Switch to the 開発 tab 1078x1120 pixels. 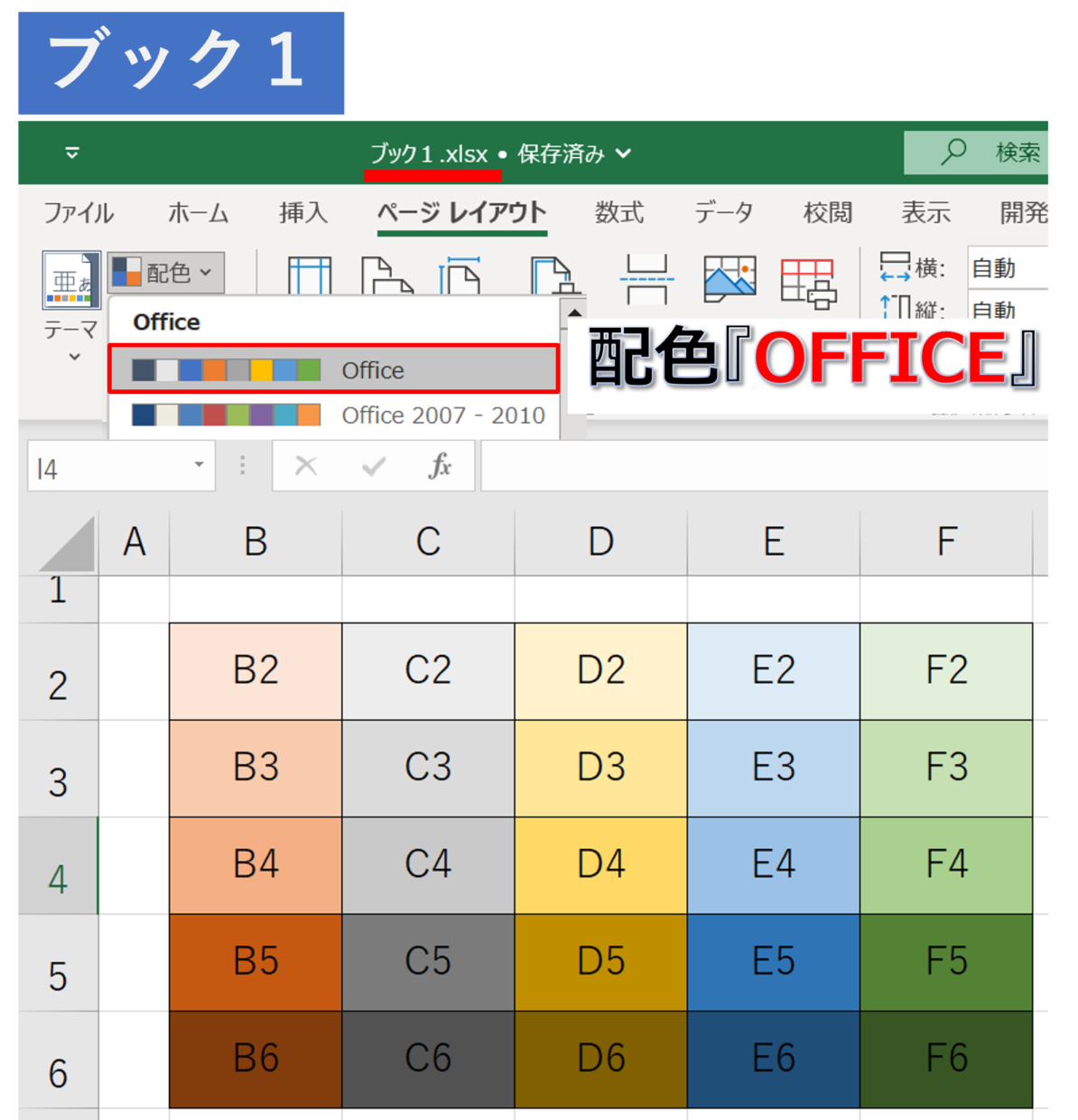tap(1024, 213)
